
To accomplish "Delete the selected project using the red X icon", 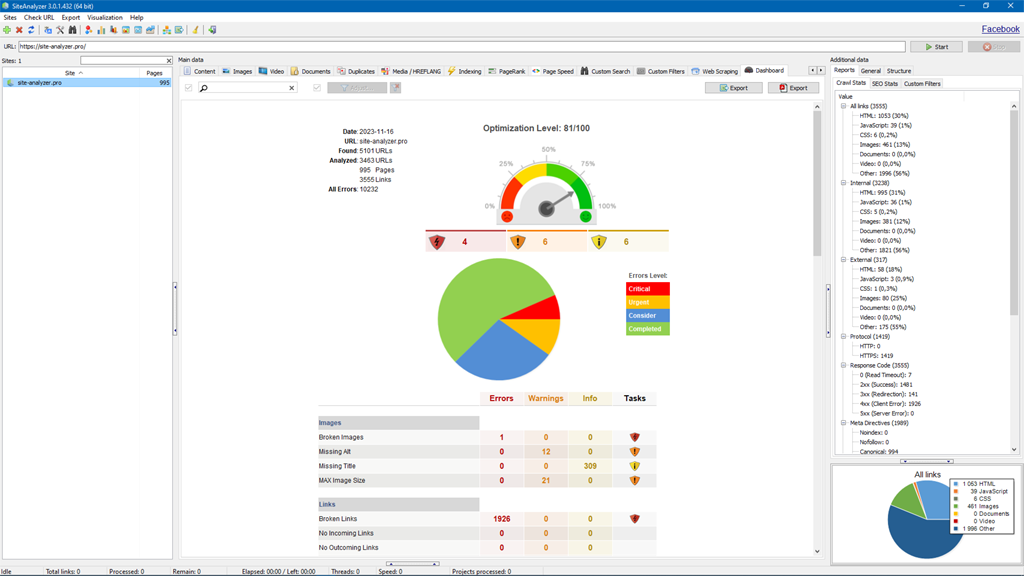I will (19, 30).
